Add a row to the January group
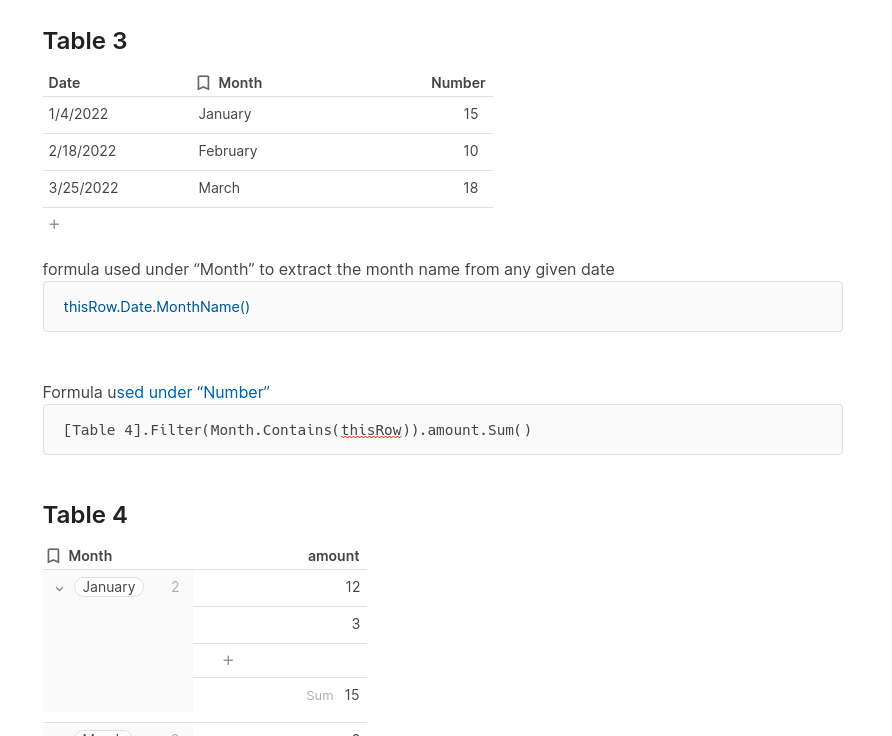Screen dimensions: 892x736 (228, 660)
